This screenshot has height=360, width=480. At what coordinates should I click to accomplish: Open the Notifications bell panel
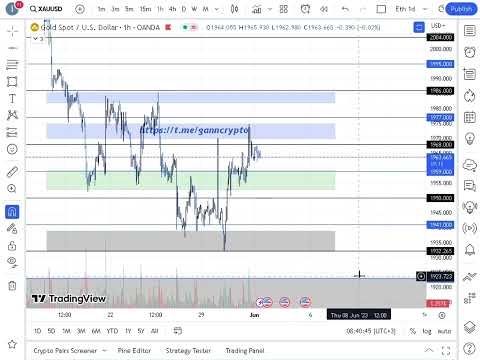[x=470, y=250]
